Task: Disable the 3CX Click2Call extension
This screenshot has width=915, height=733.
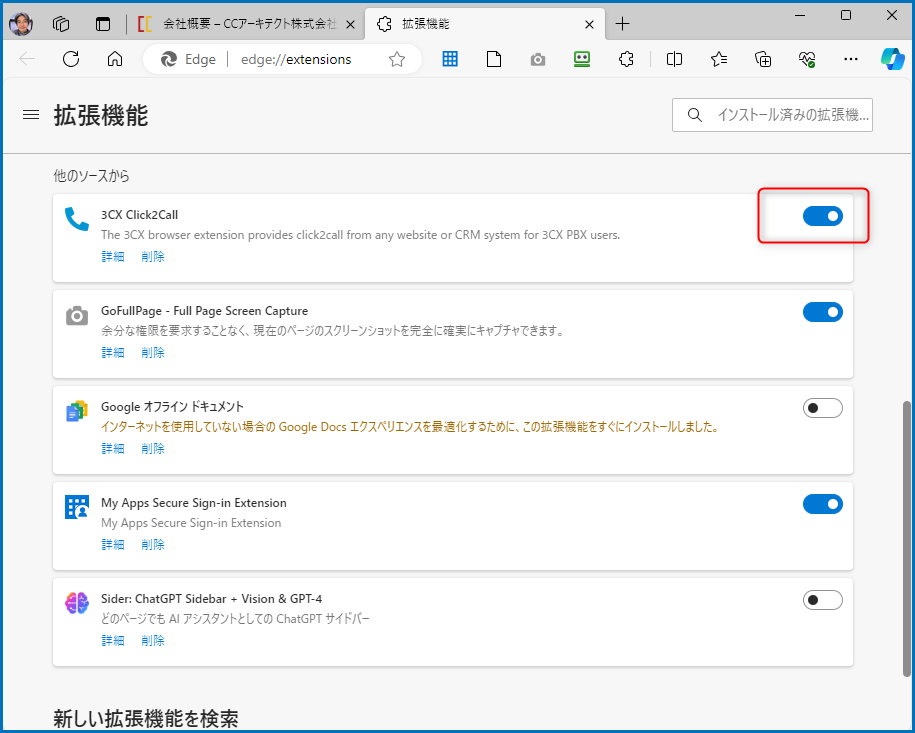Action: 823,216
